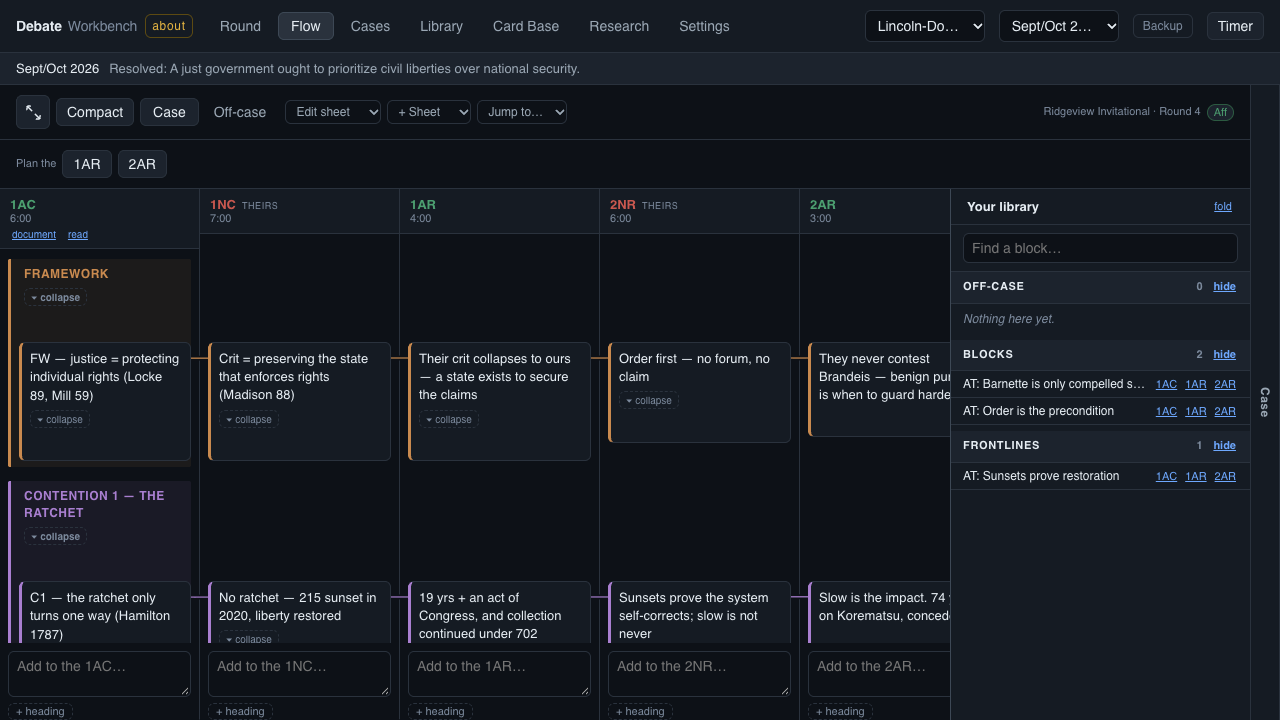Viewport: 1280px width, 720px height.
Task: Collapse the Framework section
Action: 55,297
